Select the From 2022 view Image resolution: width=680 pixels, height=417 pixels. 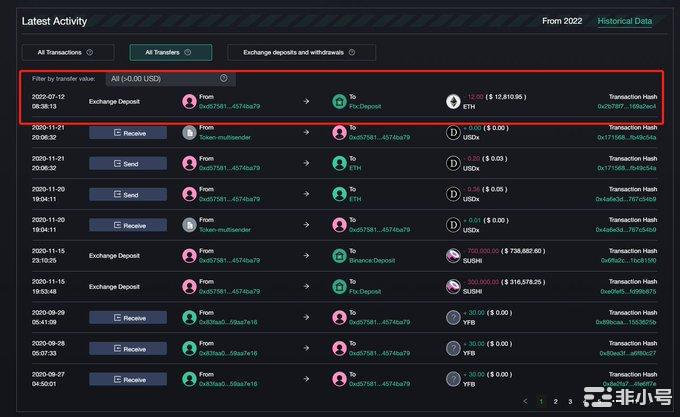point(564,21)
